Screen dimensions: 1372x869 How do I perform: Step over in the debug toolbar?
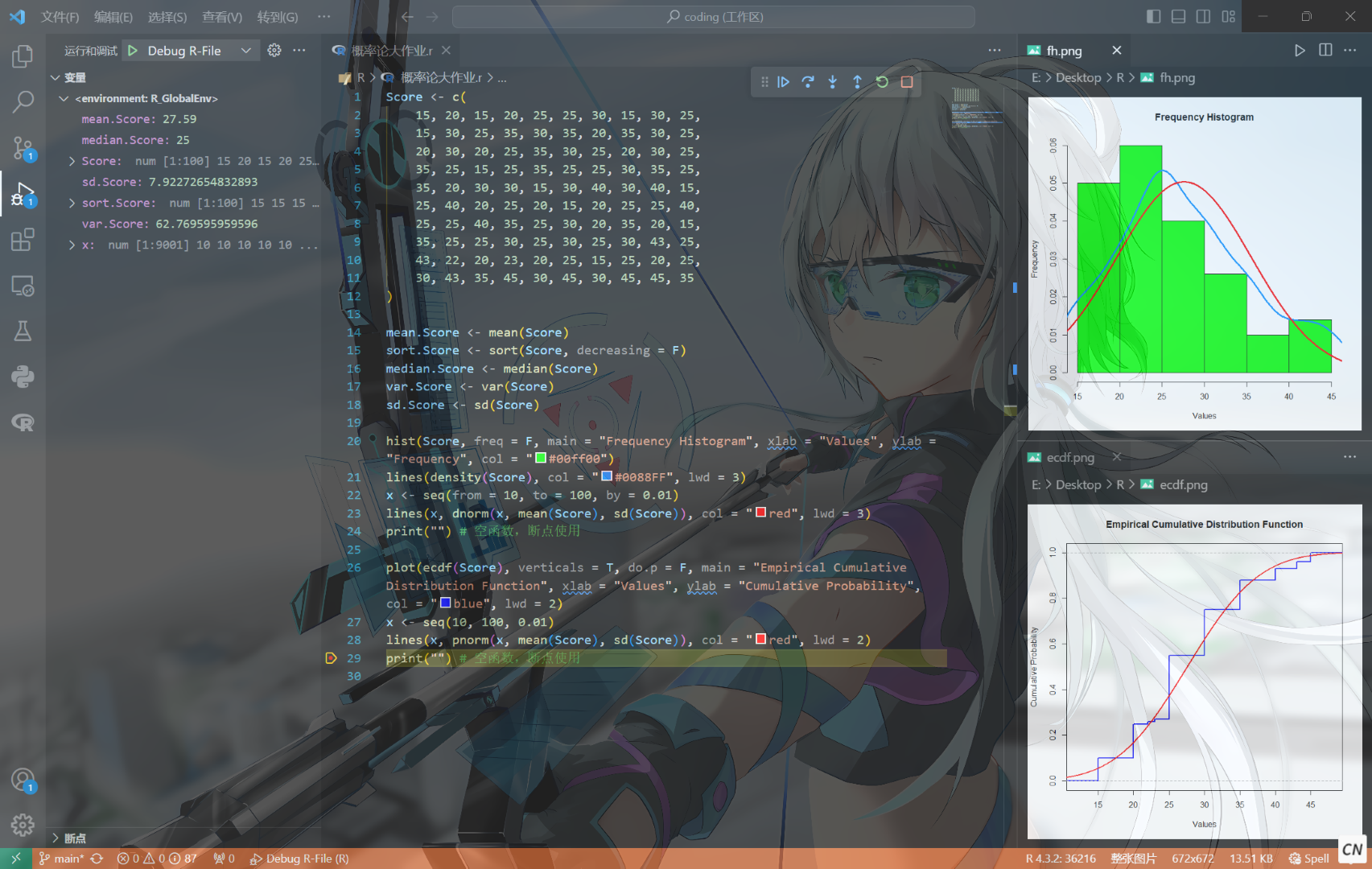[x=808, y=82]
